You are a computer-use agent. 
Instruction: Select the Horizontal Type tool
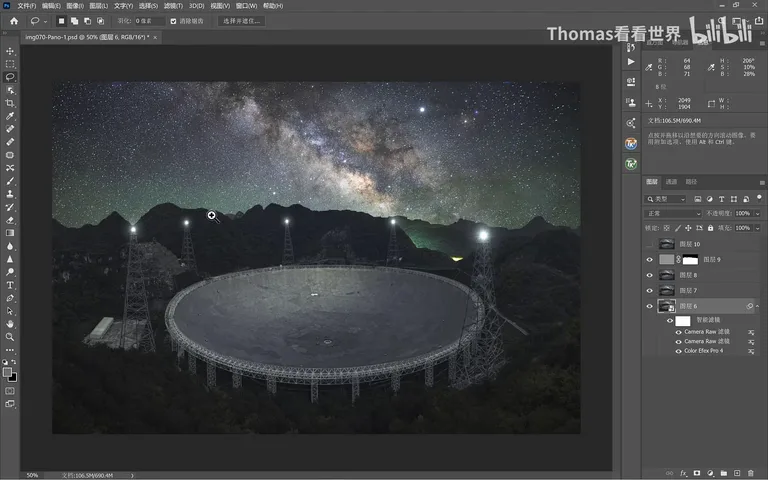10,285
